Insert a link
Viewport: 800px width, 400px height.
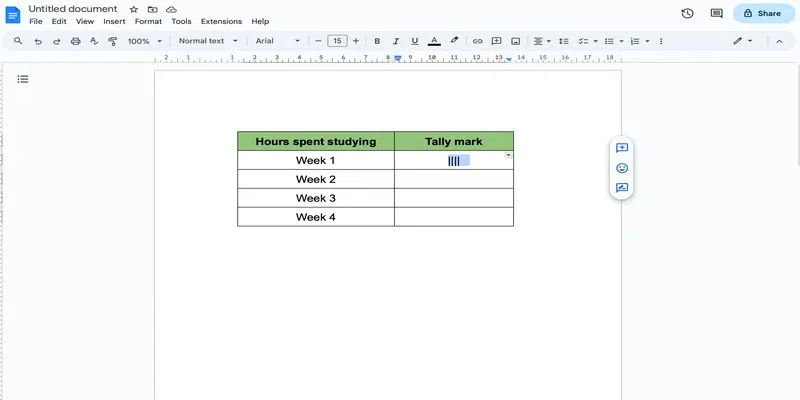tap(478, 41)
